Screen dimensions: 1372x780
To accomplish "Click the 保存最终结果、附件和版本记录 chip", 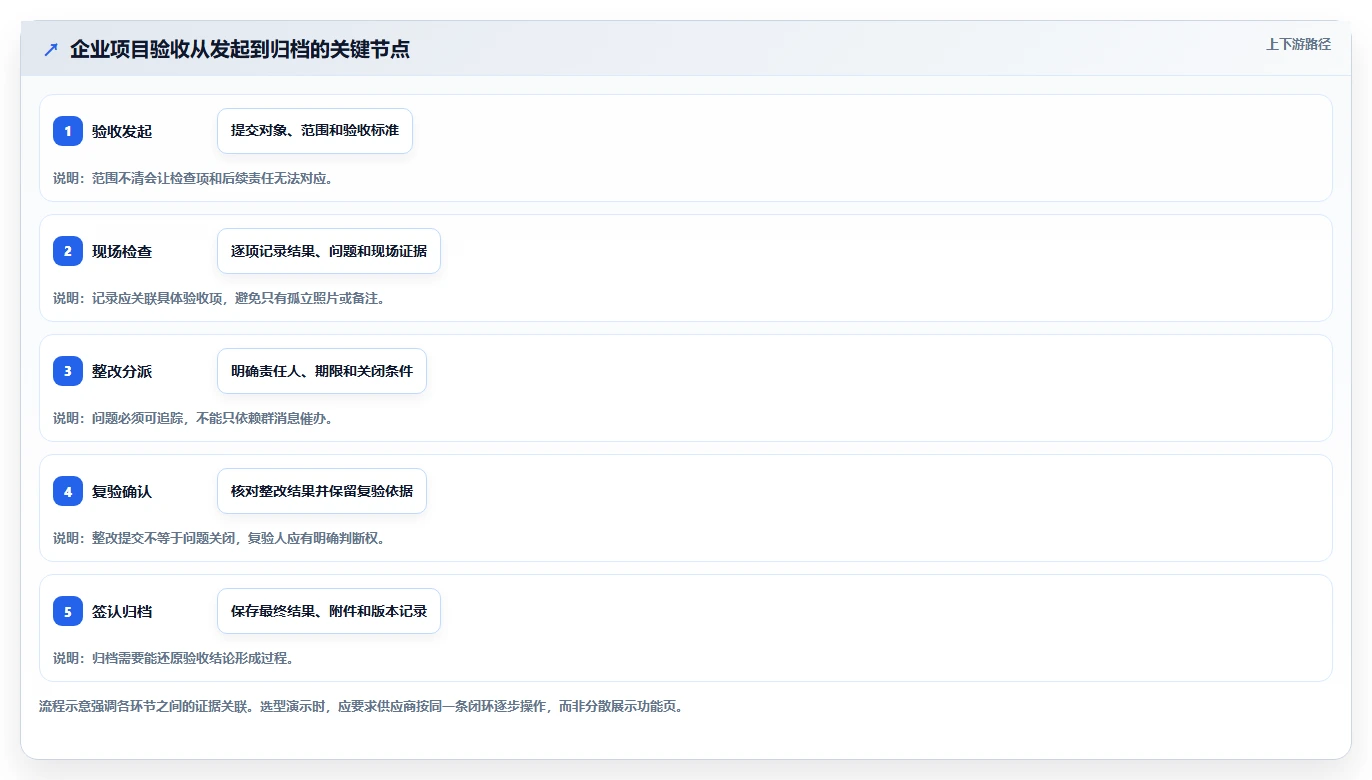I will (329, 611).
